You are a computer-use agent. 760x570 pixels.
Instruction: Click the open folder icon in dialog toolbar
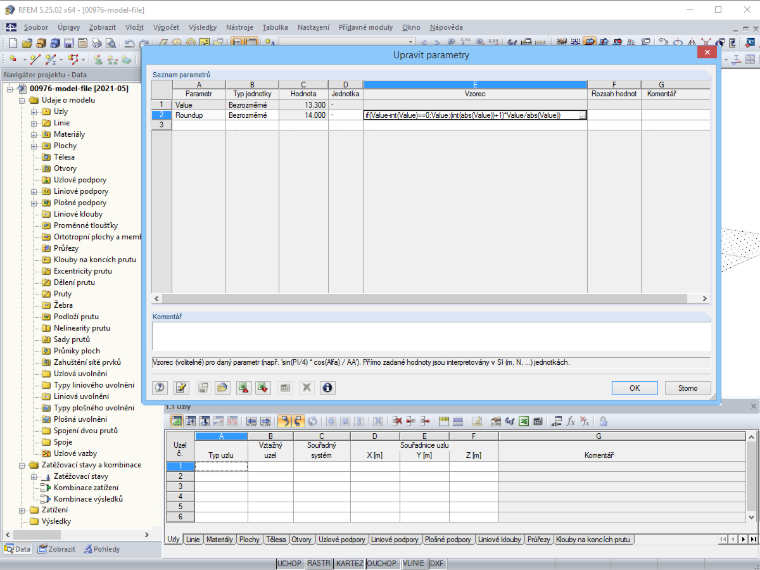tap(222, 388)
